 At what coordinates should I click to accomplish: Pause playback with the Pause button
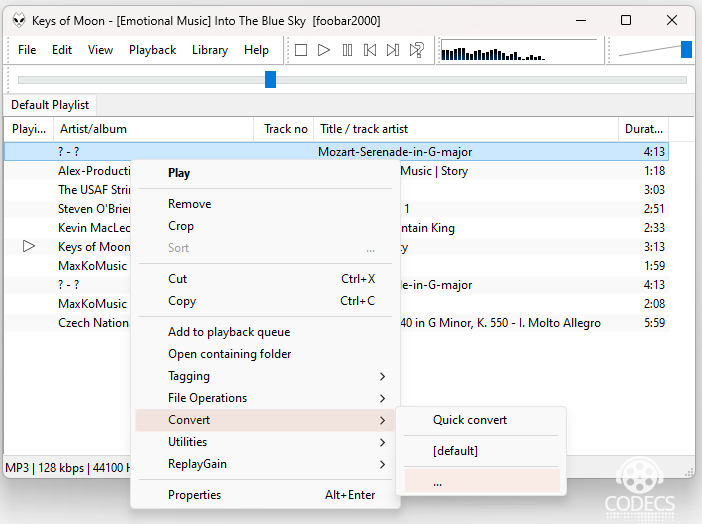point(347,50)
